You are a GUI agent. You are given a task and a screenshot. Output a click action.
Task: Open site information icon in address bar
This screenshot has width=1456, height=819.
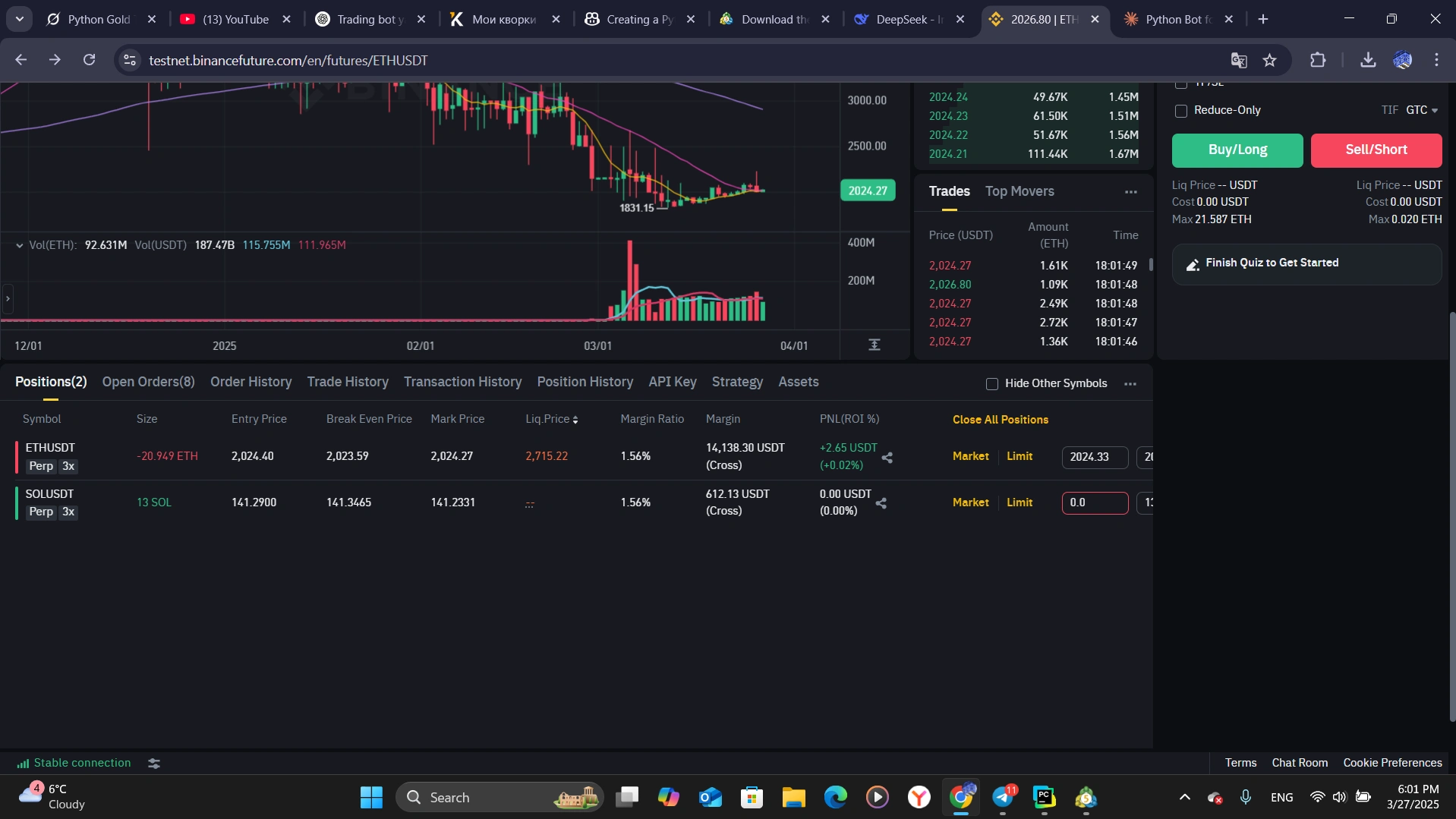130,60
